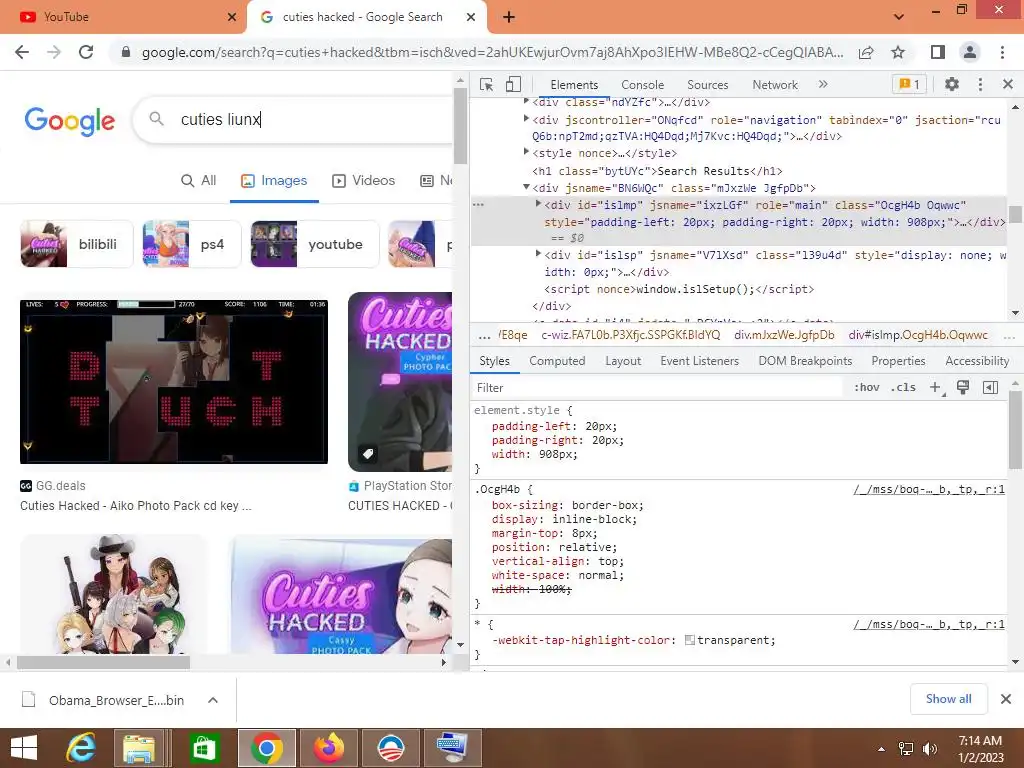Expand the div class ndYZfc node
This screenshot has height=768, width=1024.
pyautogui.click(x=526, y=101)
